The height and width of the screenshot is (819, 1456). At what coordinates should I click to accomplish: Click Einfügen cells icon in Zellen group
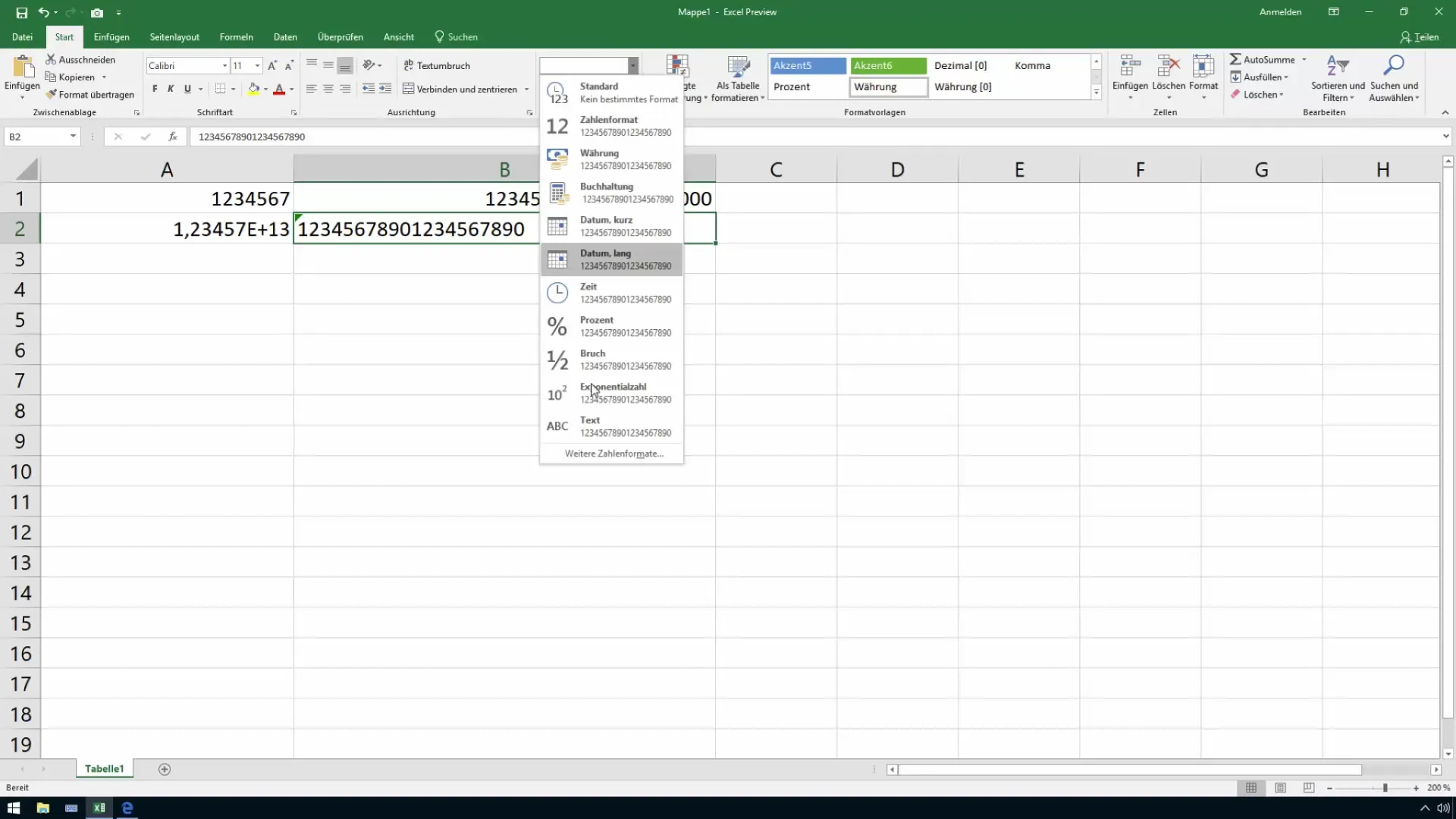[1130, 66]
